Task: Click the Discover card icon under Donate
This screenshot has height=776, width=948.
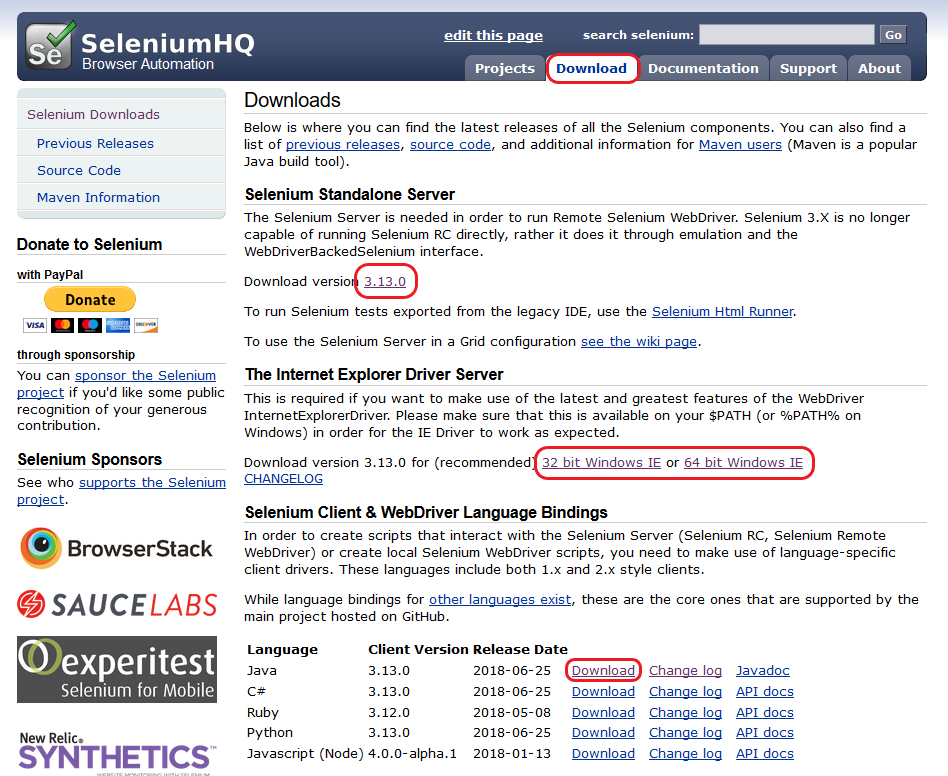Action: coord(146,325)
